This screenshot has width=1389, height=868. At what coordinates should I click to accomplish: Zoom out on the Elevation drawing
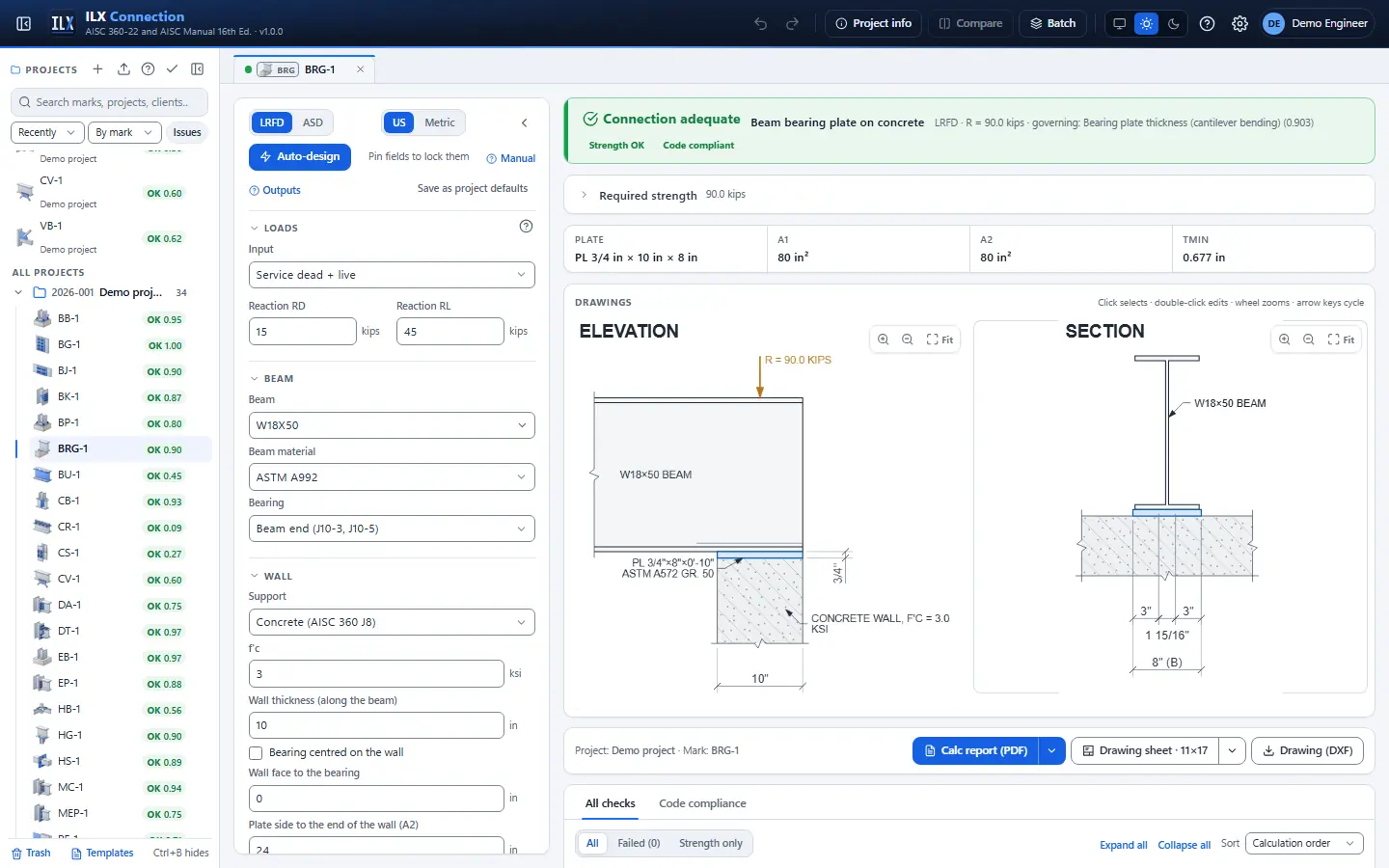tap(908, 339)
